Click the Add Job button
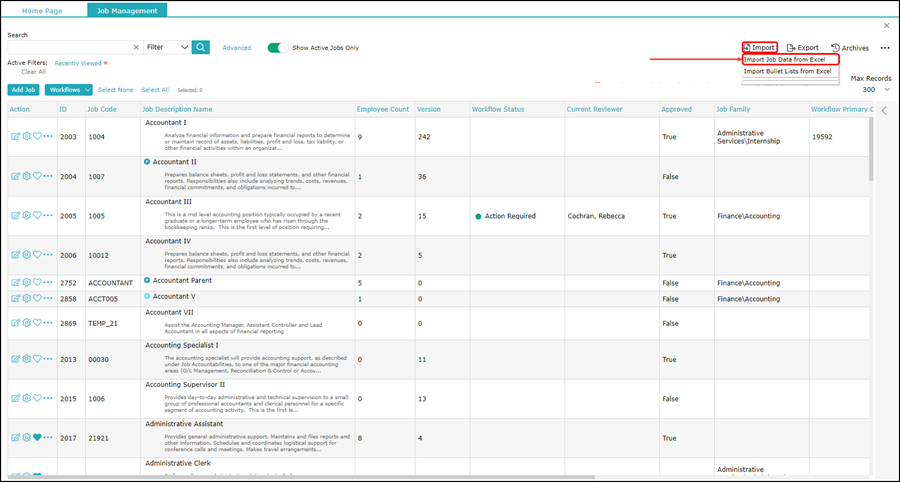Viewport: 900px width, 483px height. click(24, 90)
